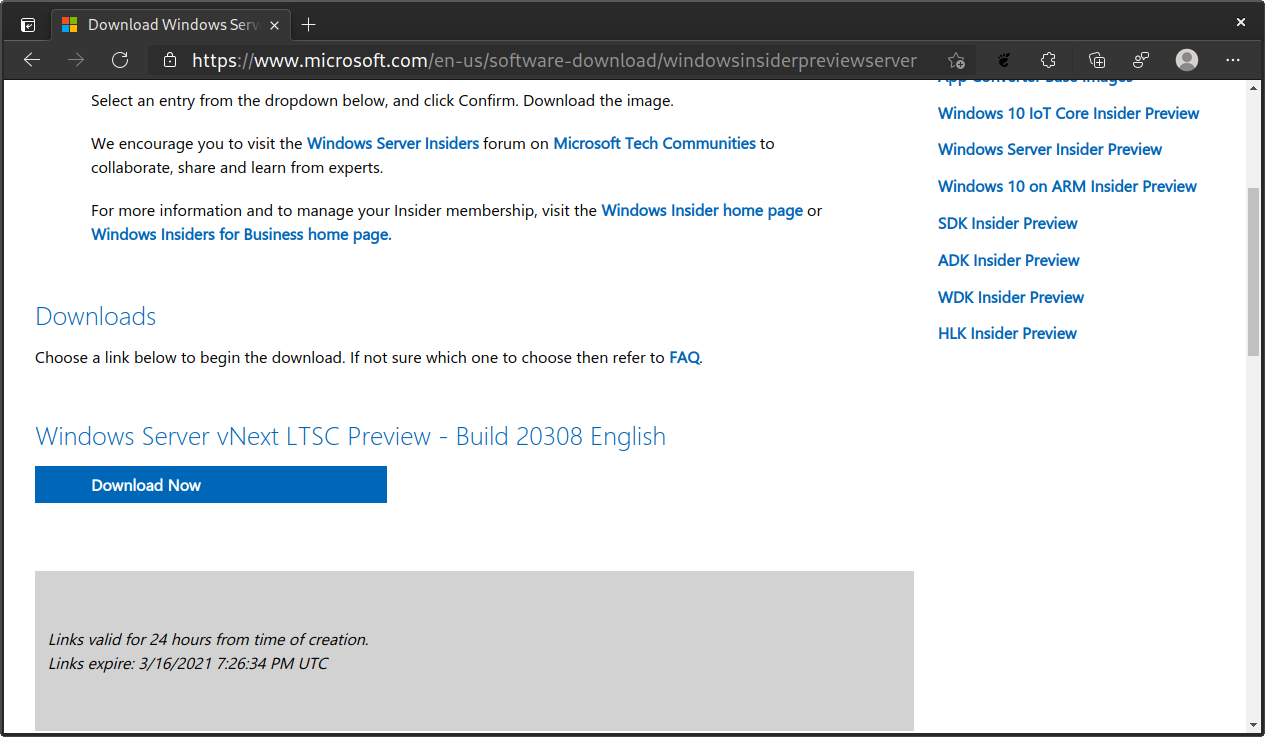Viewport: 1265px width, 737px height.
Task: Go back to the previous page
Action: point(32,60)
